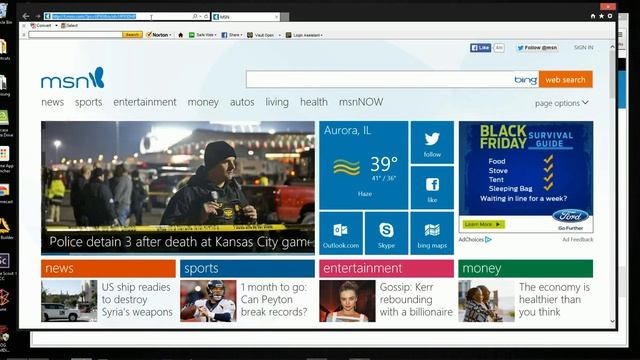Screen dimensions: 640x360
Task: Open the entertainment navigation menu item
Action: pyautogui.click(x=145, y=102)
